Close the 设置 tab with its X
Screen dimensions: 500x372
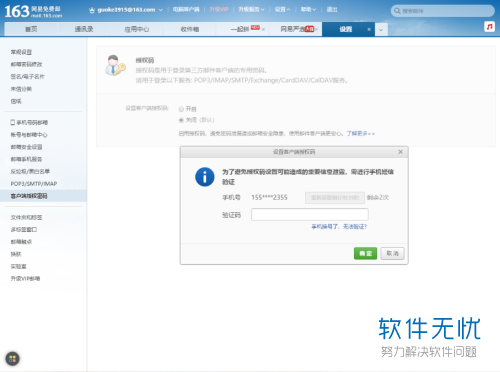[369, 29]
